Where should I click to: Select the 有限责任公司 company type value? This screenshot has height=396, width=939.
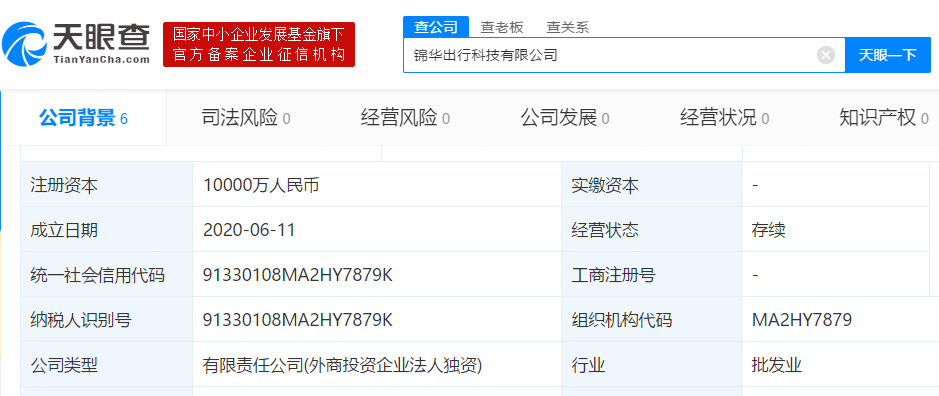(343, 365)
